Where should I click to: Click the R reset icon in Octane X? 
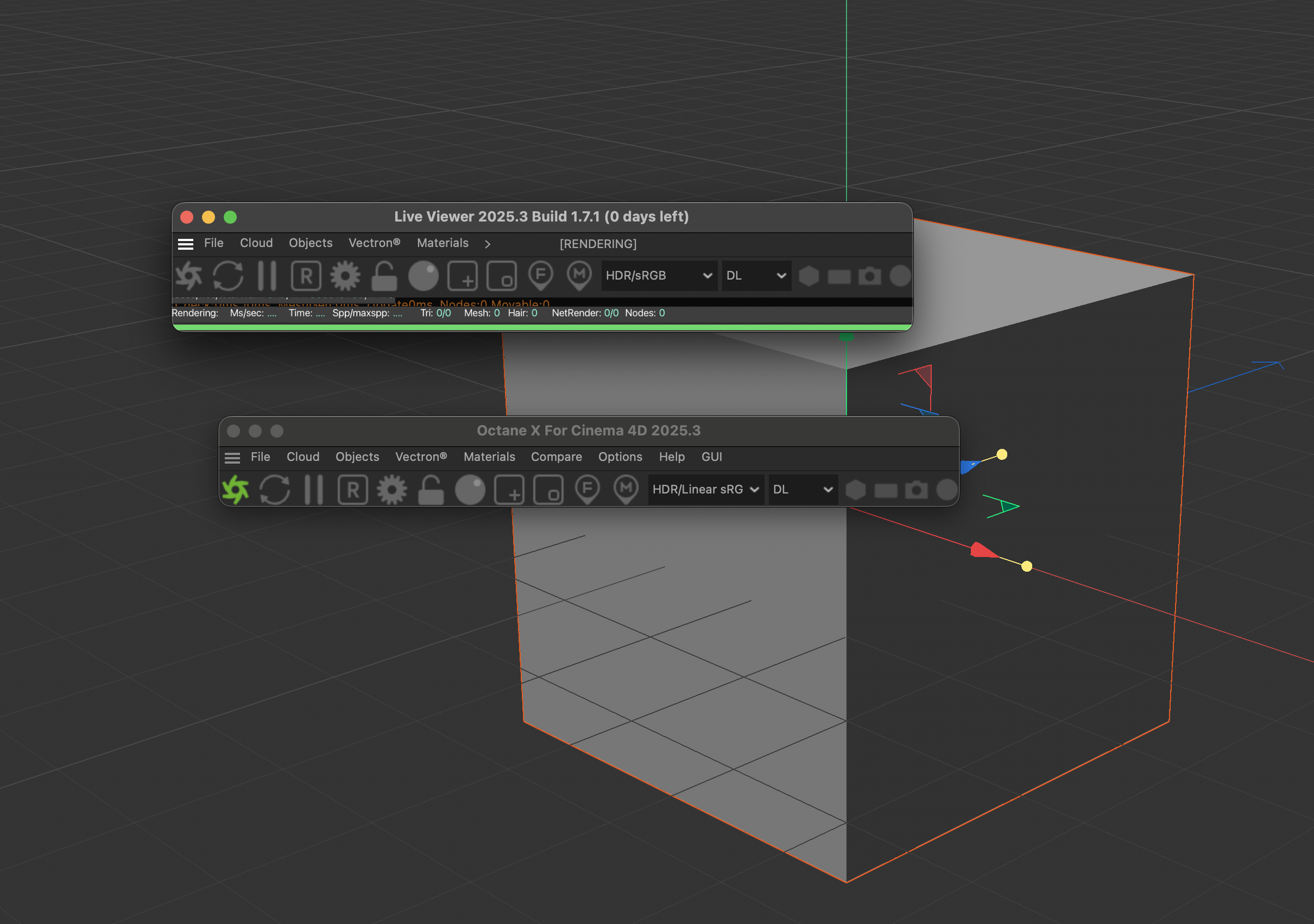coord(352,490)
